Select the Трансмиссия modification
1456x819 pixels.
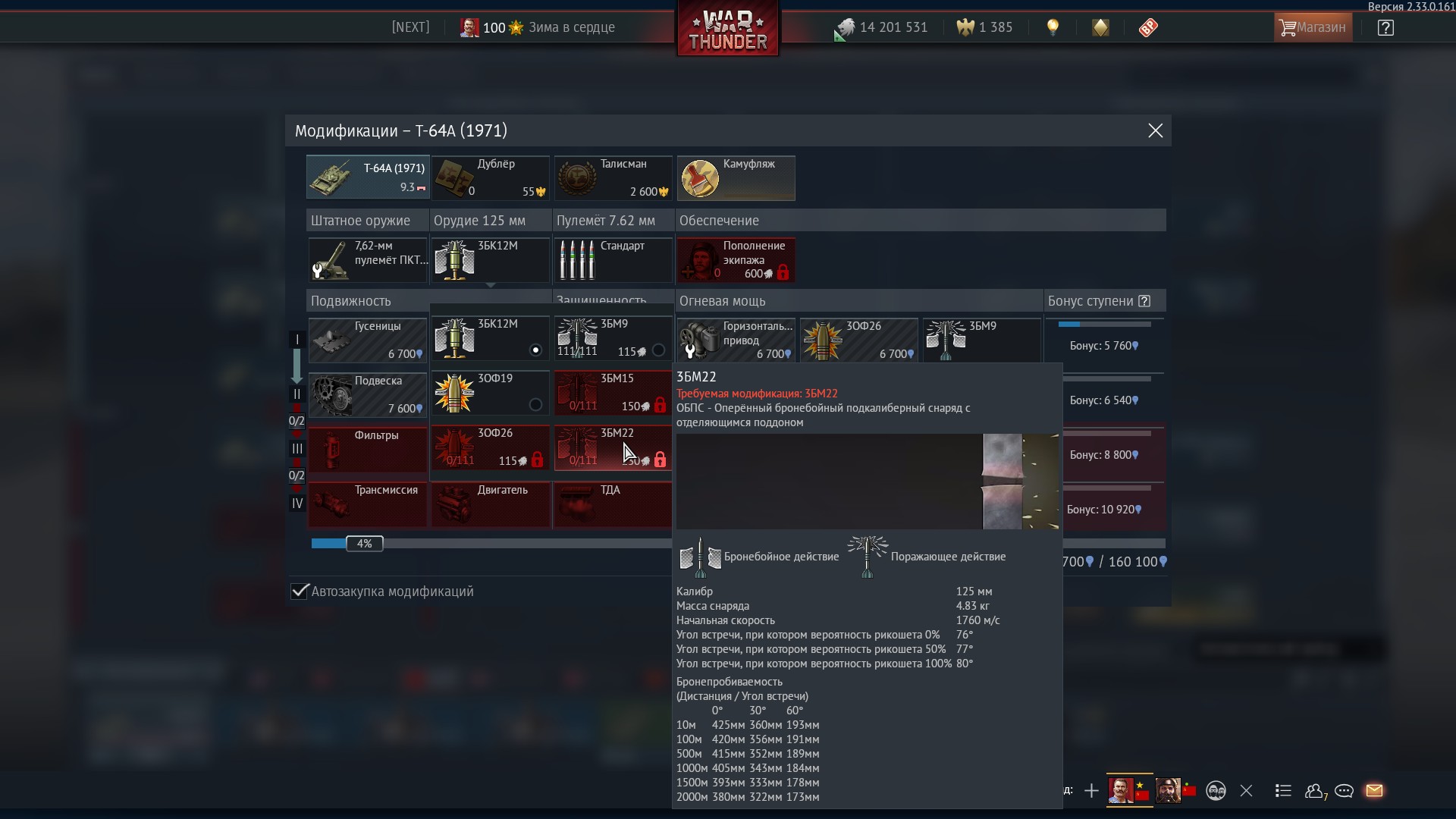pos(368,504)
